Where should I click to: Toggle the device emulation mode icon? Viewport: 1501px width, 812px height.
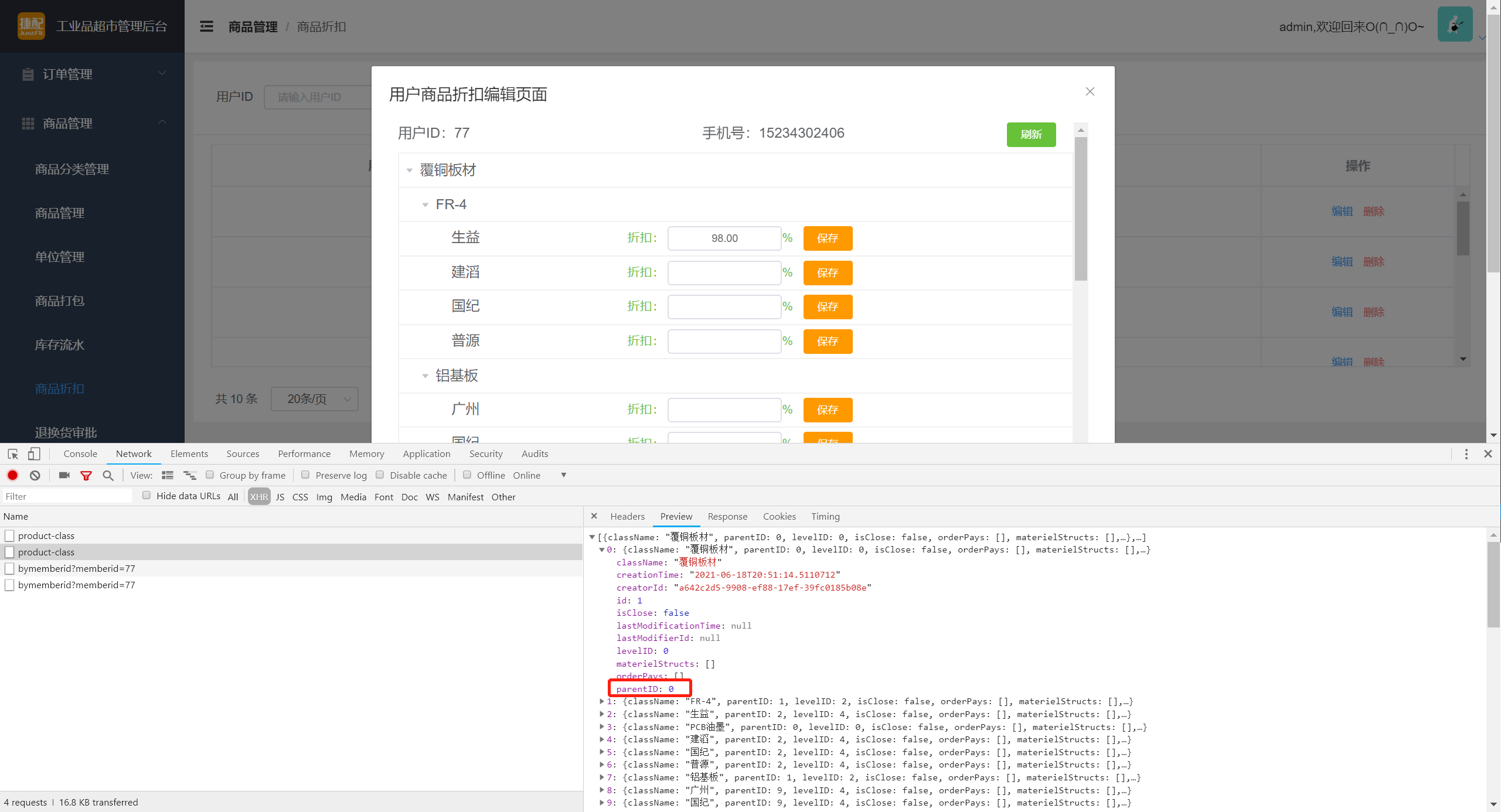coord(33,453)
